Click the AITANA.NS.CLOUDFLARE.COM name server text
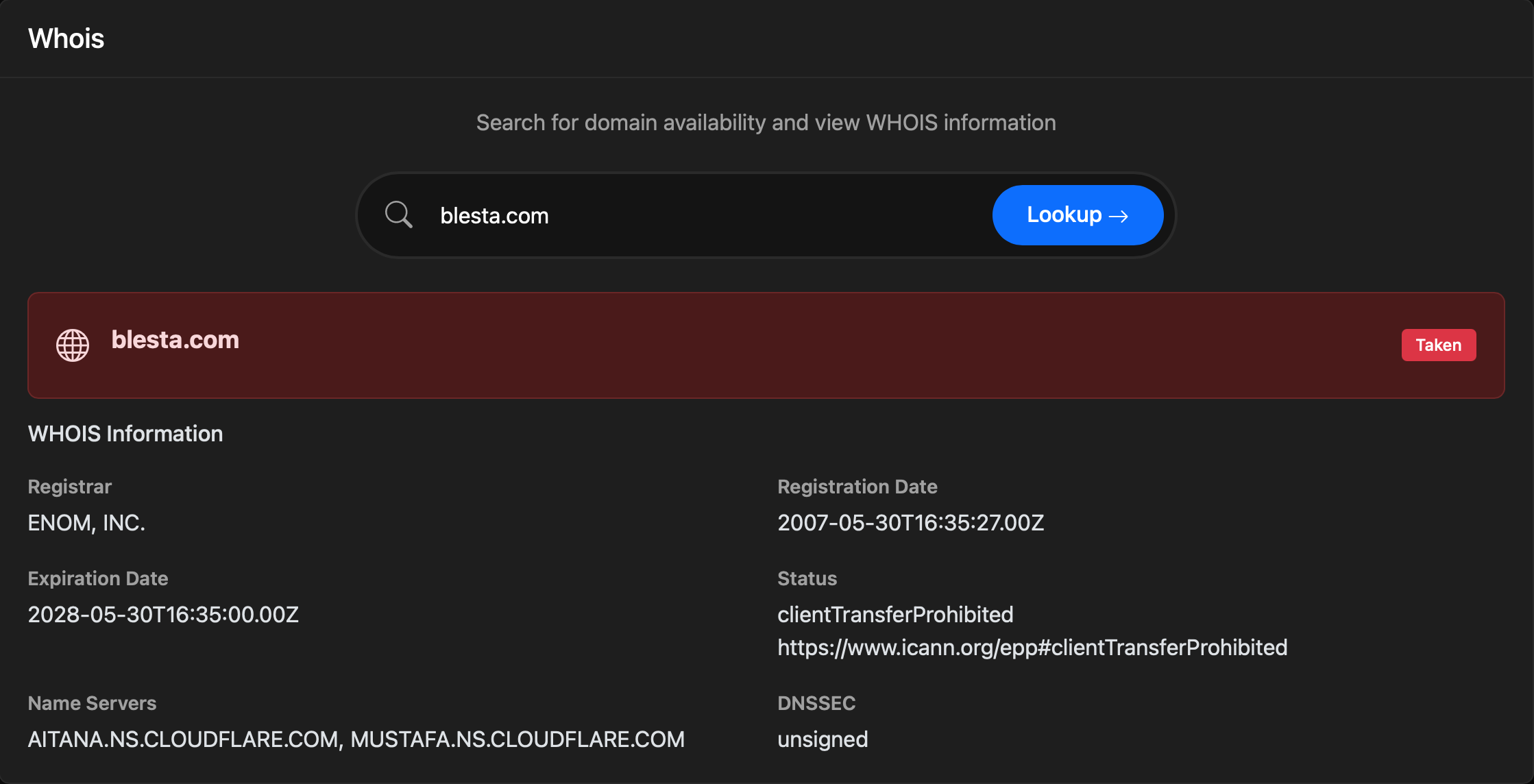Screen dimensions: 1534x784 pyautogui.click(x=183, y=739)
